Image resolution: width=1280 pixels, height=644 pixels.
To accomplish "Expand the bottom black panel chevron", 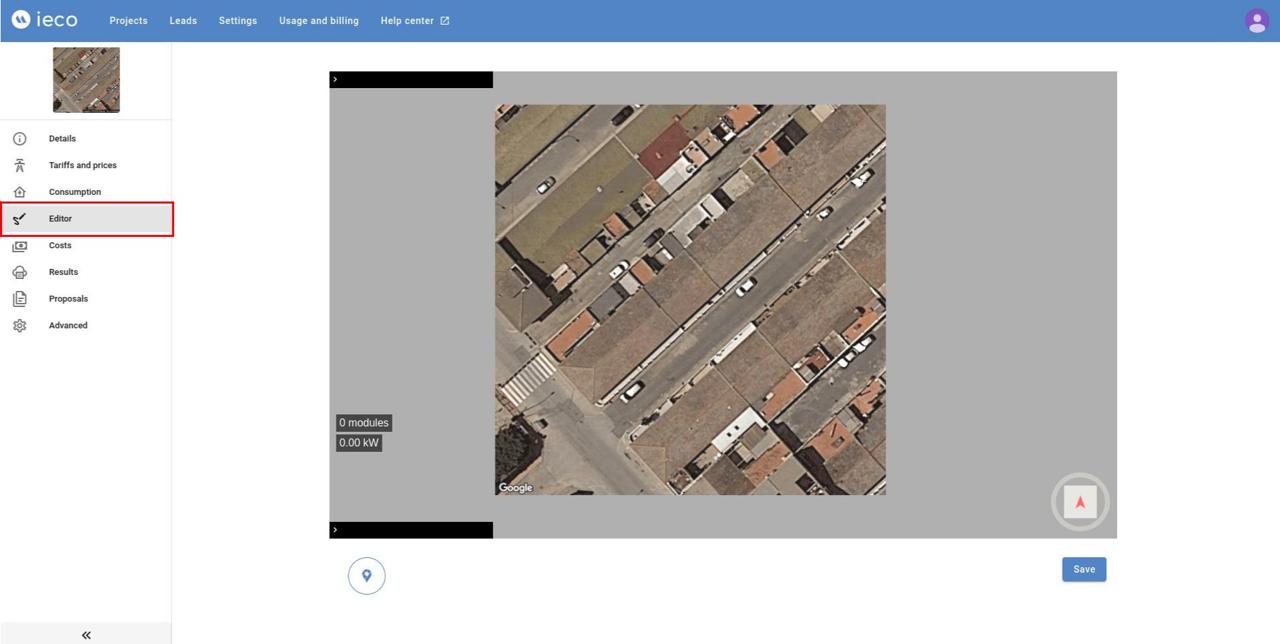I will pos(335,530).
